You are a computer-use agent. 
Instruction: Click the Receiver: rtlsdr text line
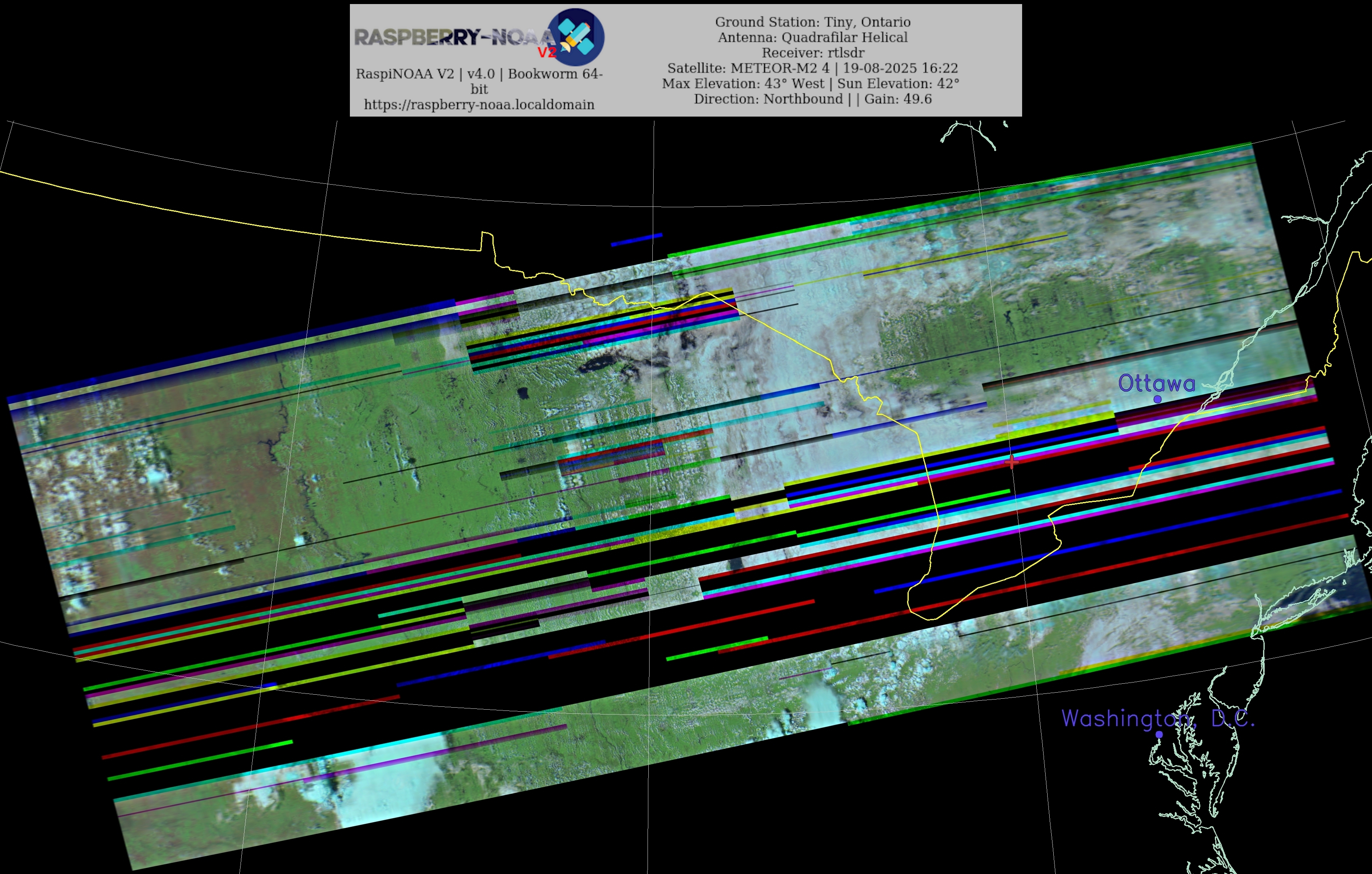coord(812,53)
